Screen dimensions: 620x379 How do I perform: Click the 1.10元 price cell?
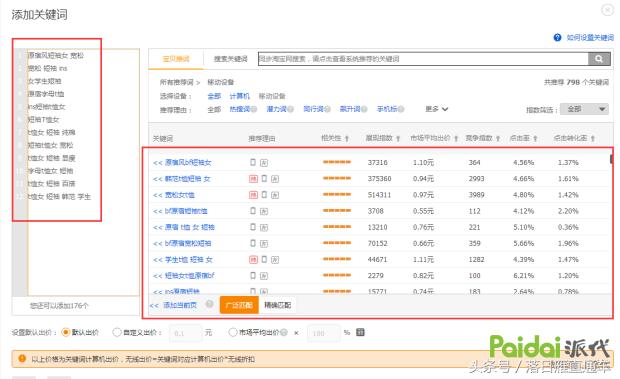click(x=423, y=162)
